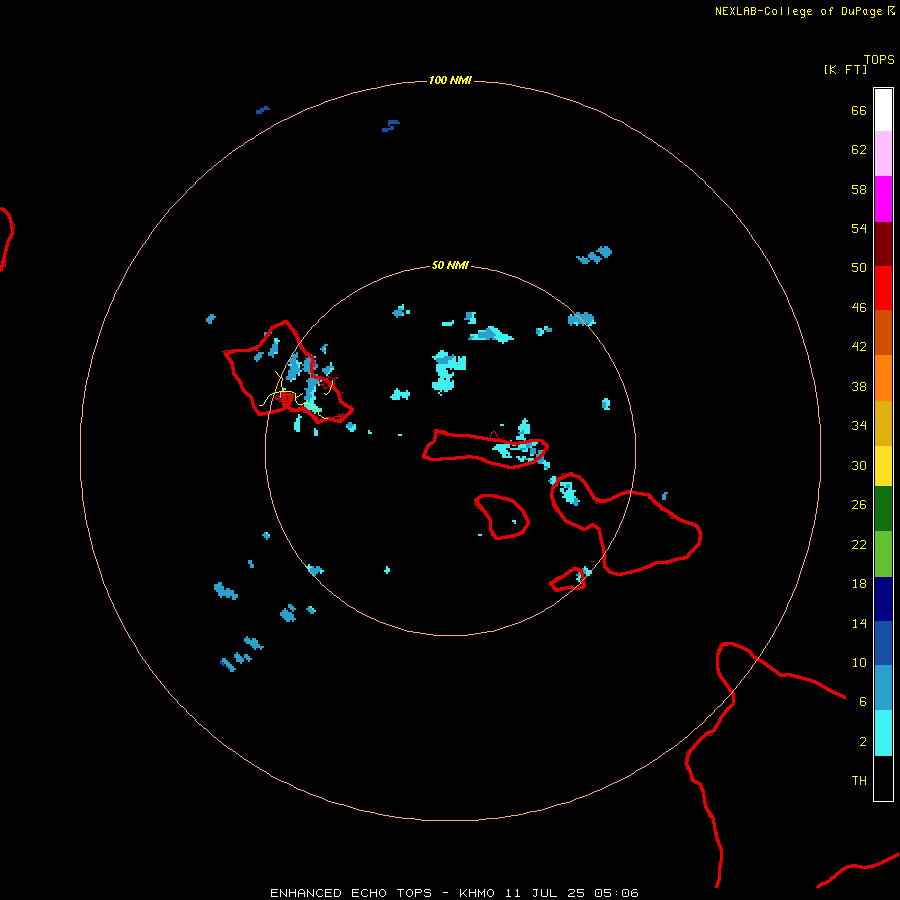
Task: Click the light pink legend swatch
Action: [x=883, y=153]
